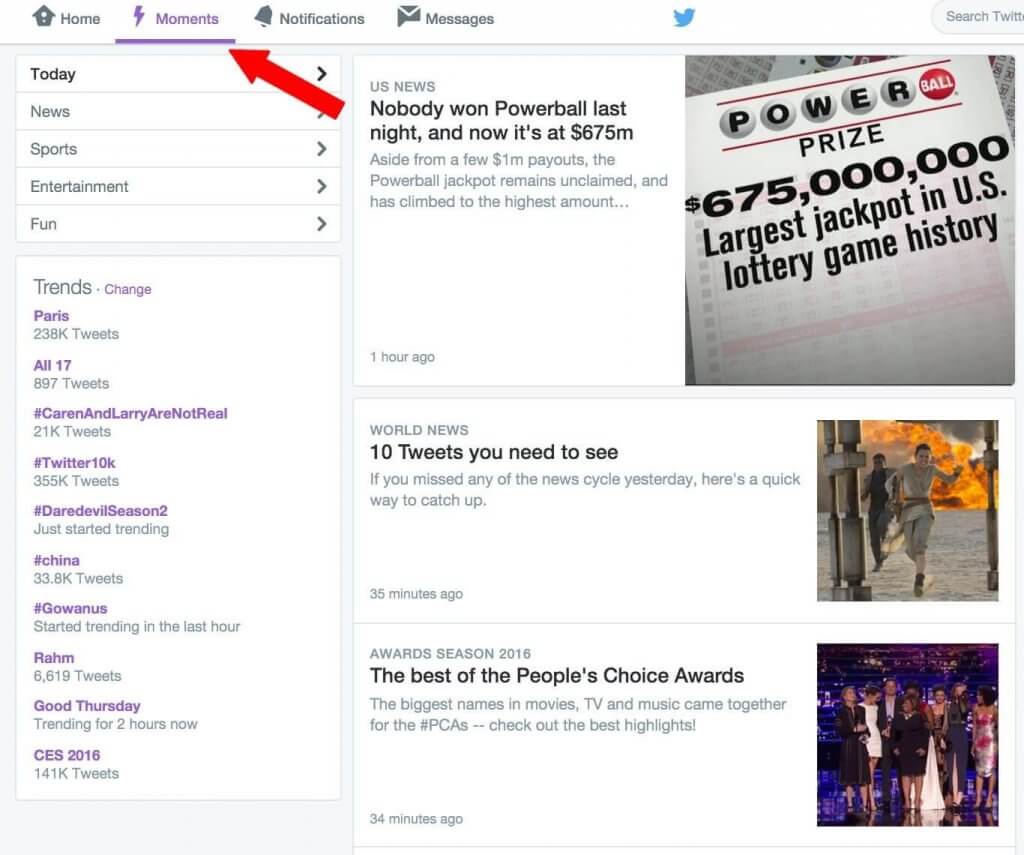Click the Home house icon

pos(44,16)
